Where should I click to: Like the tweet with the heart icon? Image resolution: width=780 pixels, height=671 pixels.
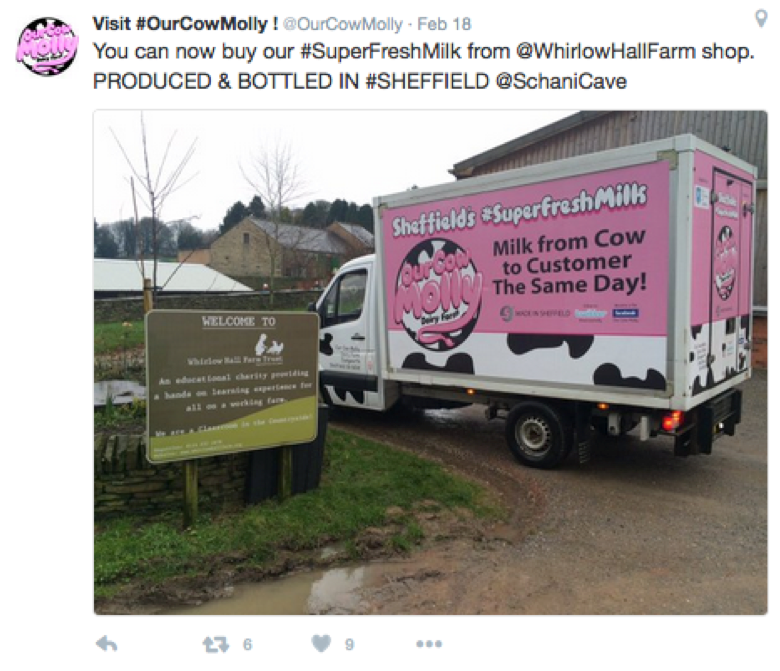click(321, 644)
